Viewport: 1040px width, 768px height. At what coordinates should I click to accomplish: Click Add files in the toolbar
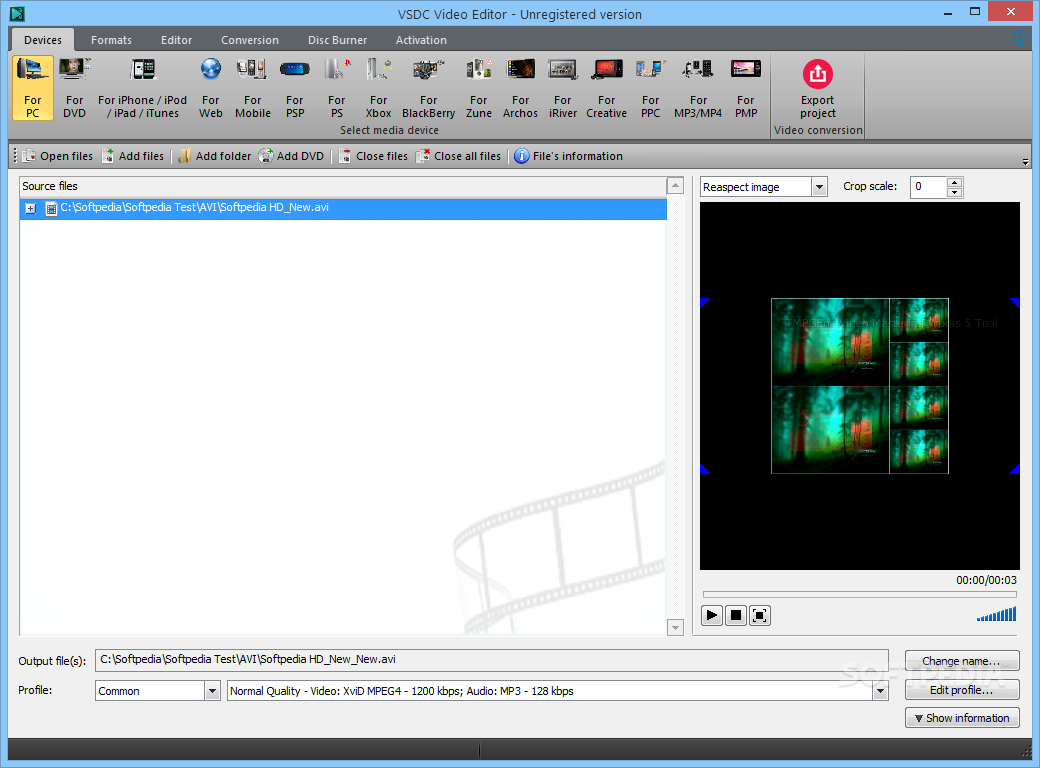tap(133, 156)
